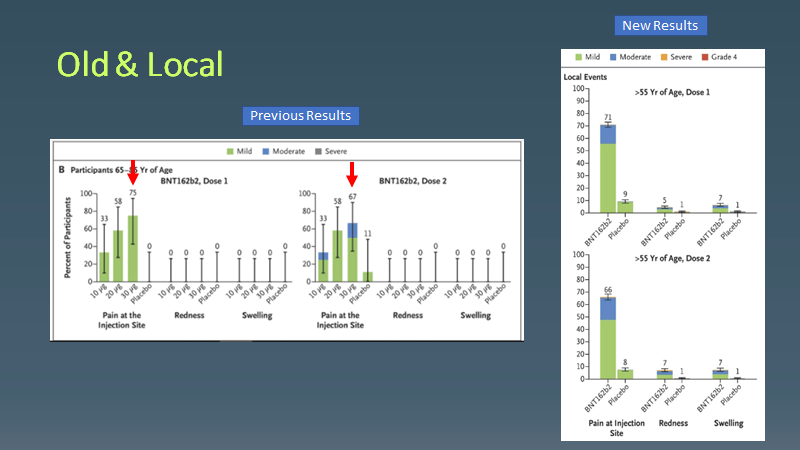Select the New Results label

click(660, 25)
